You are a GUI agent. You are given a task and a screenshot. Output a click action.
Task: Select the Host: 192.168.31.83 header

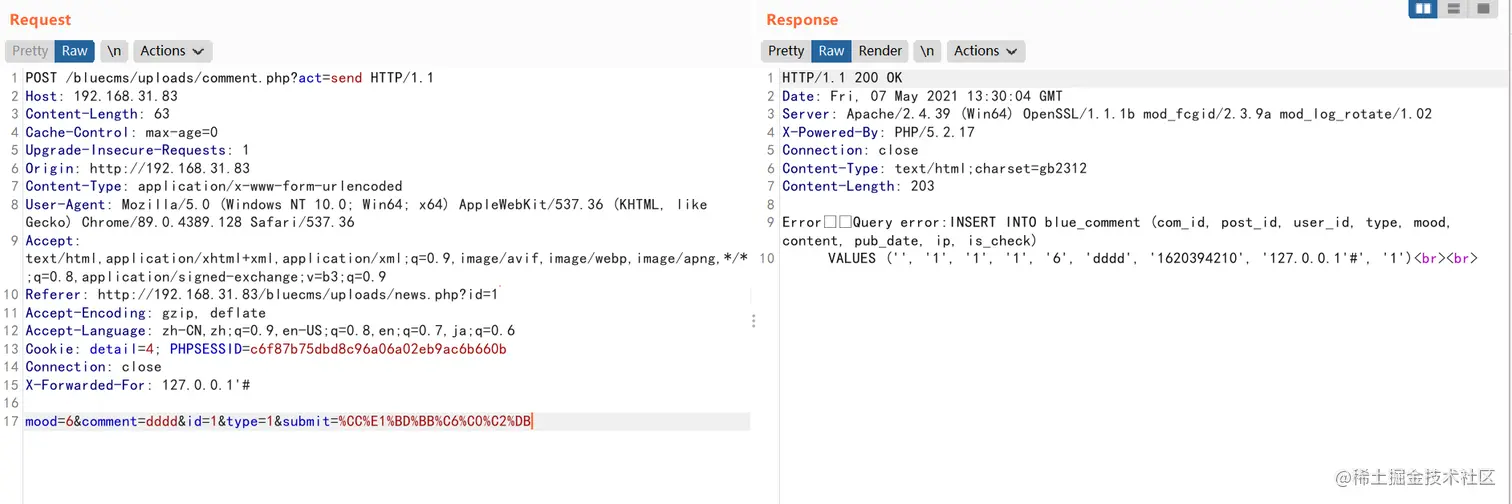101,96
